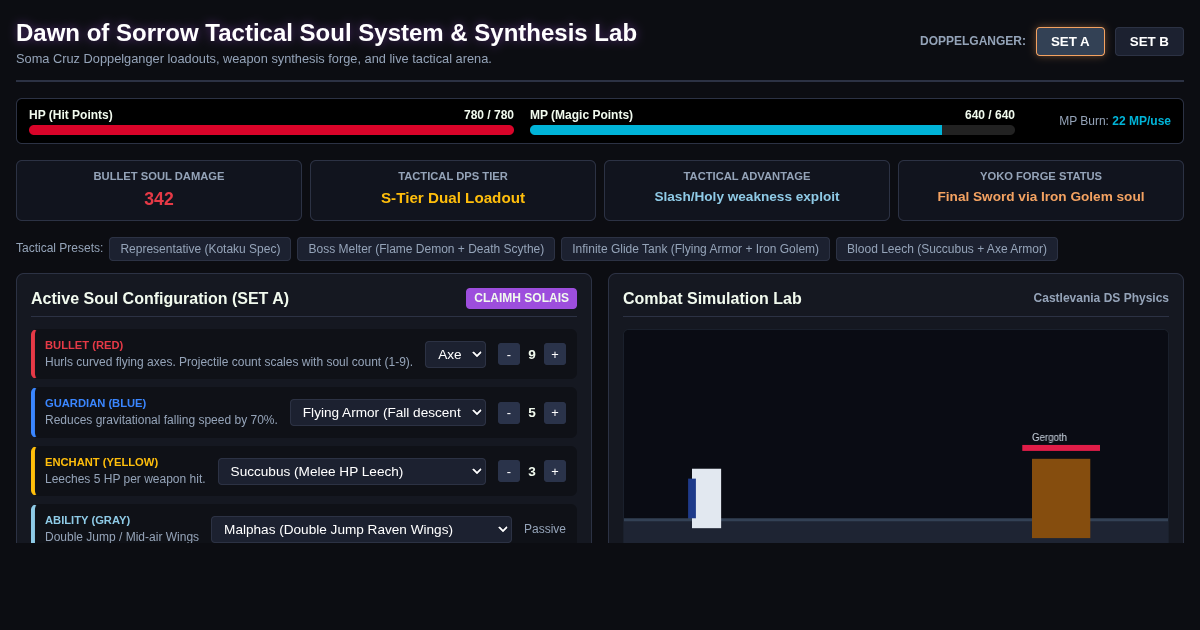Viewport: 1200px width, 630px height.
Task: Click 'Reduces gravitational falling speed by 70%.' description
Action: (161, 420)
